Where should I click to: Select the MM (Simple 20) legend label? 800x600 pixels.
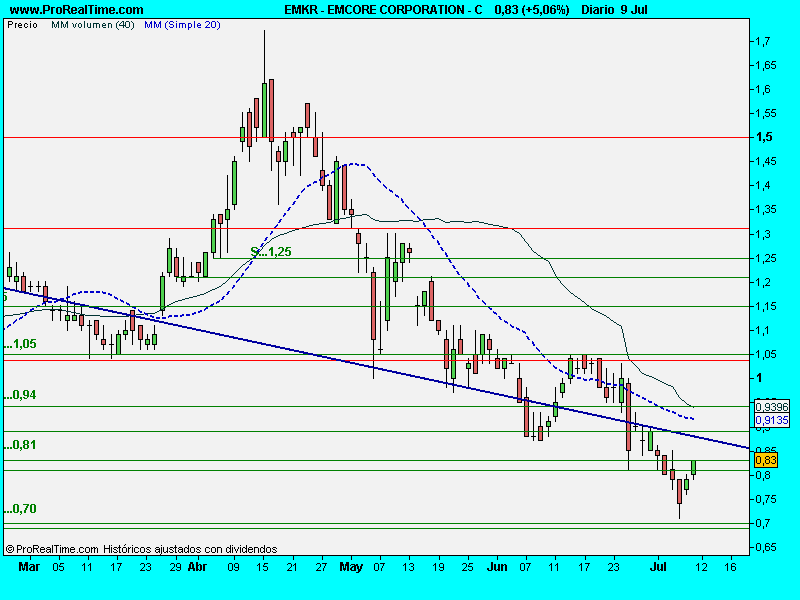pyautogui.click(x=182, y=24)
